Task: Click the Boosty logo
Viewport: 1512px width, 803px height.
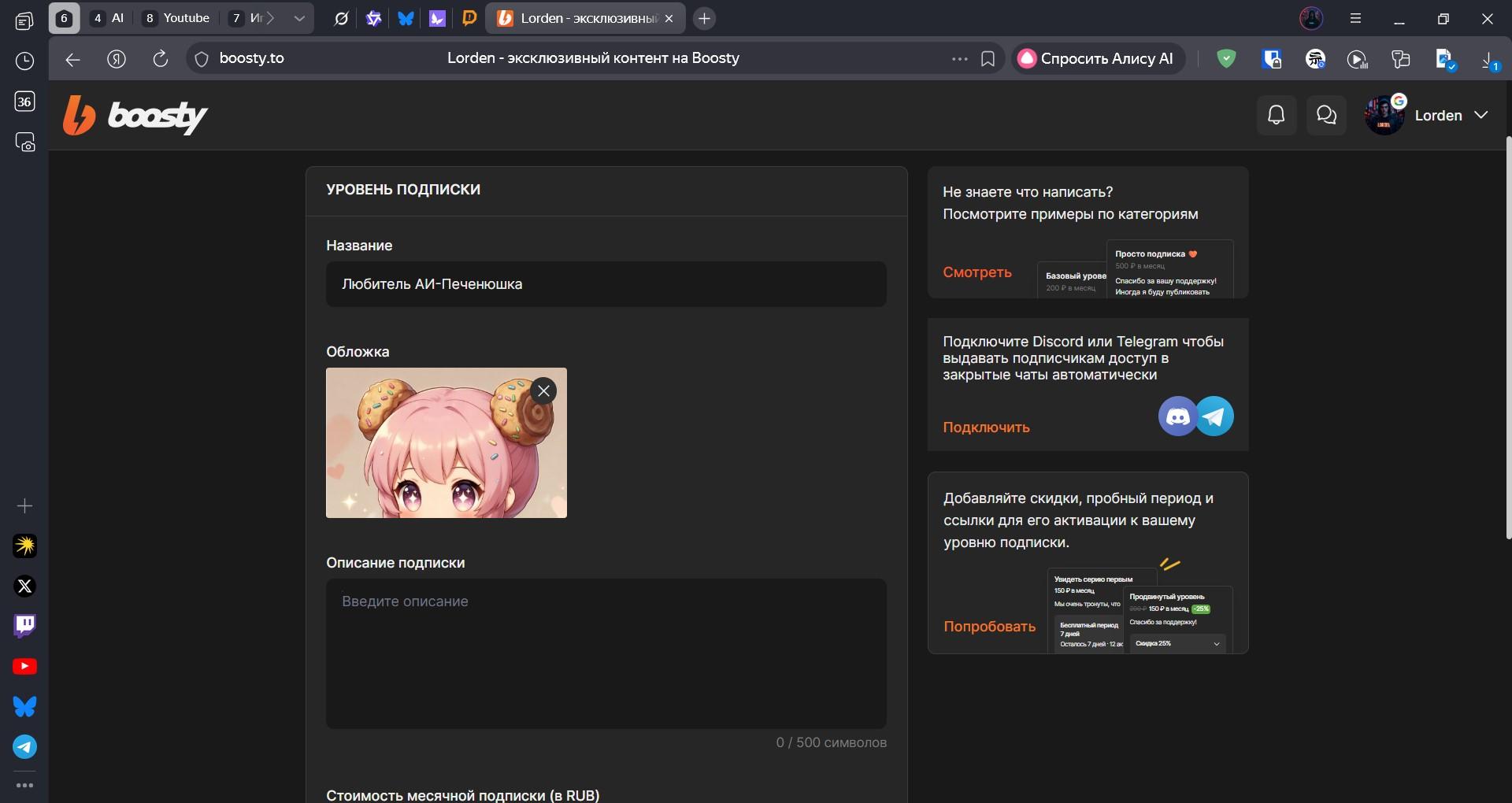Action: [135, 117]
